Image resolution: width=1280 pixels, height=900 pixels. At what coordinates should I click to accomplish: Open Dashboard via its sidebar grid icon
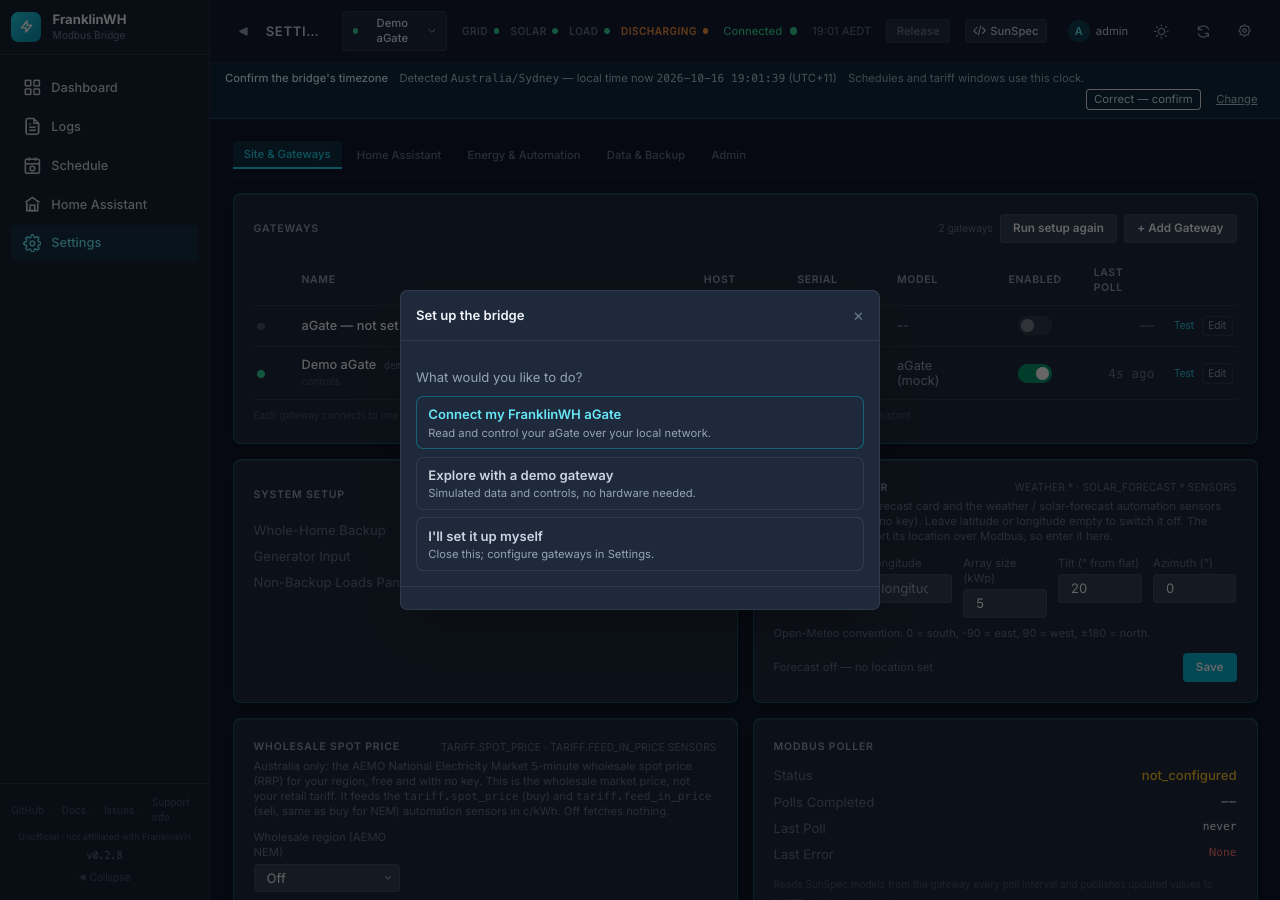(x=32, y=88)
